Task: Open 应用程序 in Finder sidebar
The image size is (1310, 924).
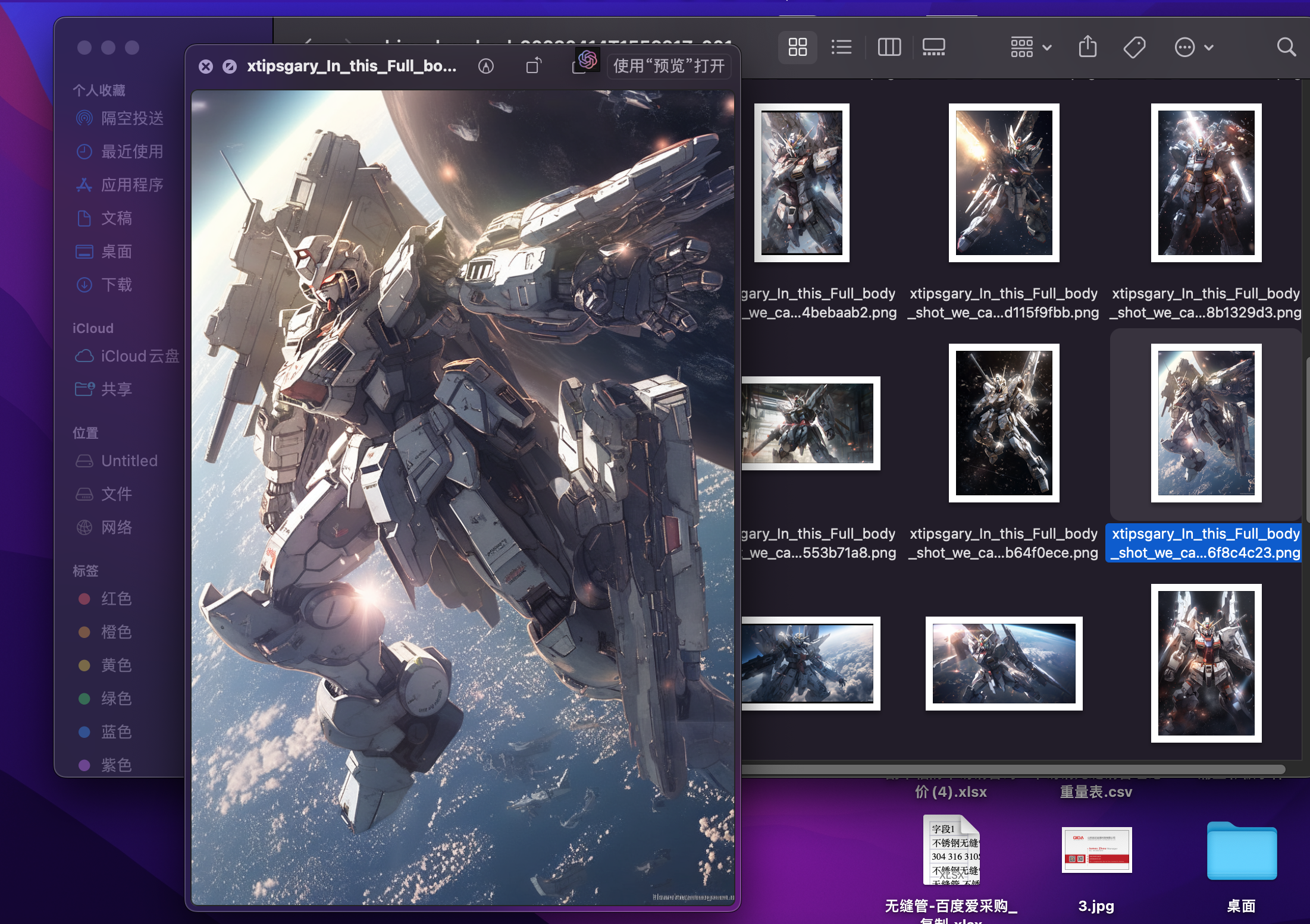Action: coord(120,185)
